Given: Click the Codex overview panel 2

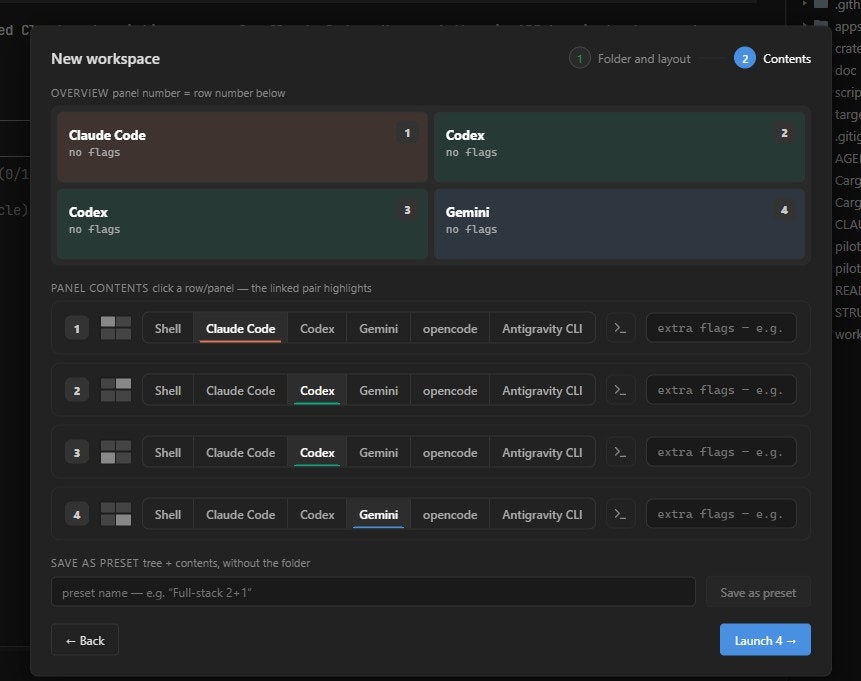Looking at the screenshot, I should [619, 147].
